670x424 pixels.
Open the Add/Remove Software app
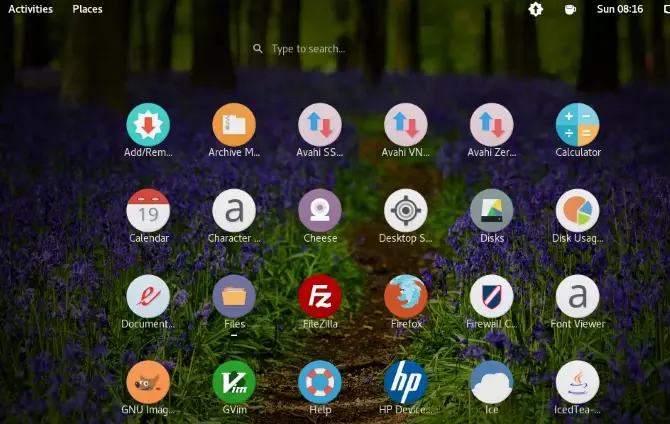coord(148,125)
